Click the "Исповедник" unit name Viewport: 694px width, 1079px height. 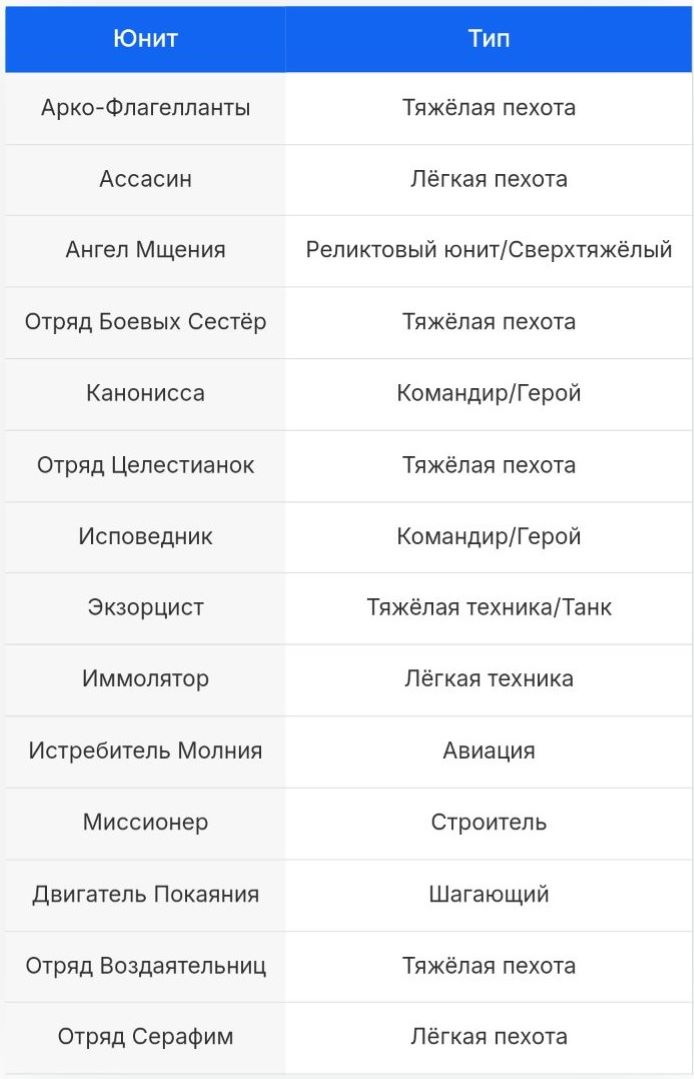click(x=145, y=537)
